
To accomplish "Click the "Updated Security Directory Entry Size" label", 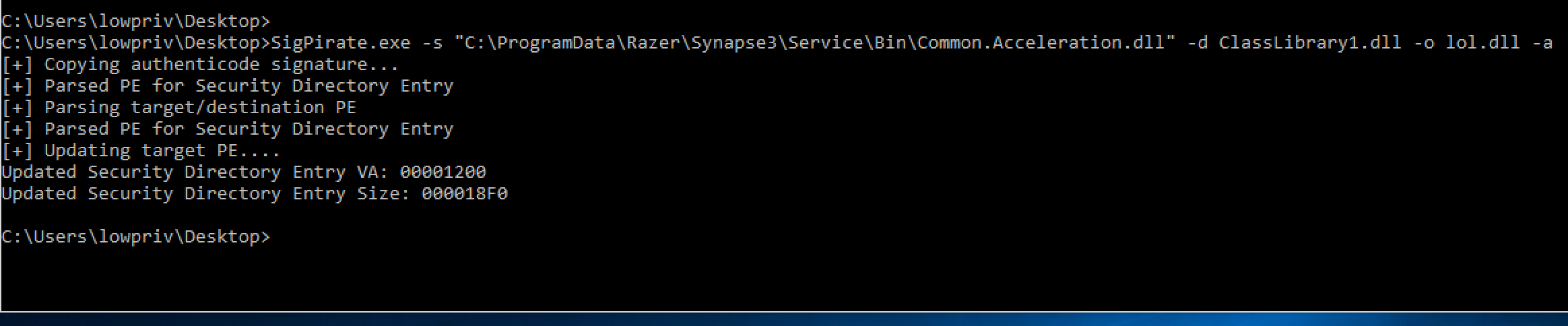I will point(205,193).
